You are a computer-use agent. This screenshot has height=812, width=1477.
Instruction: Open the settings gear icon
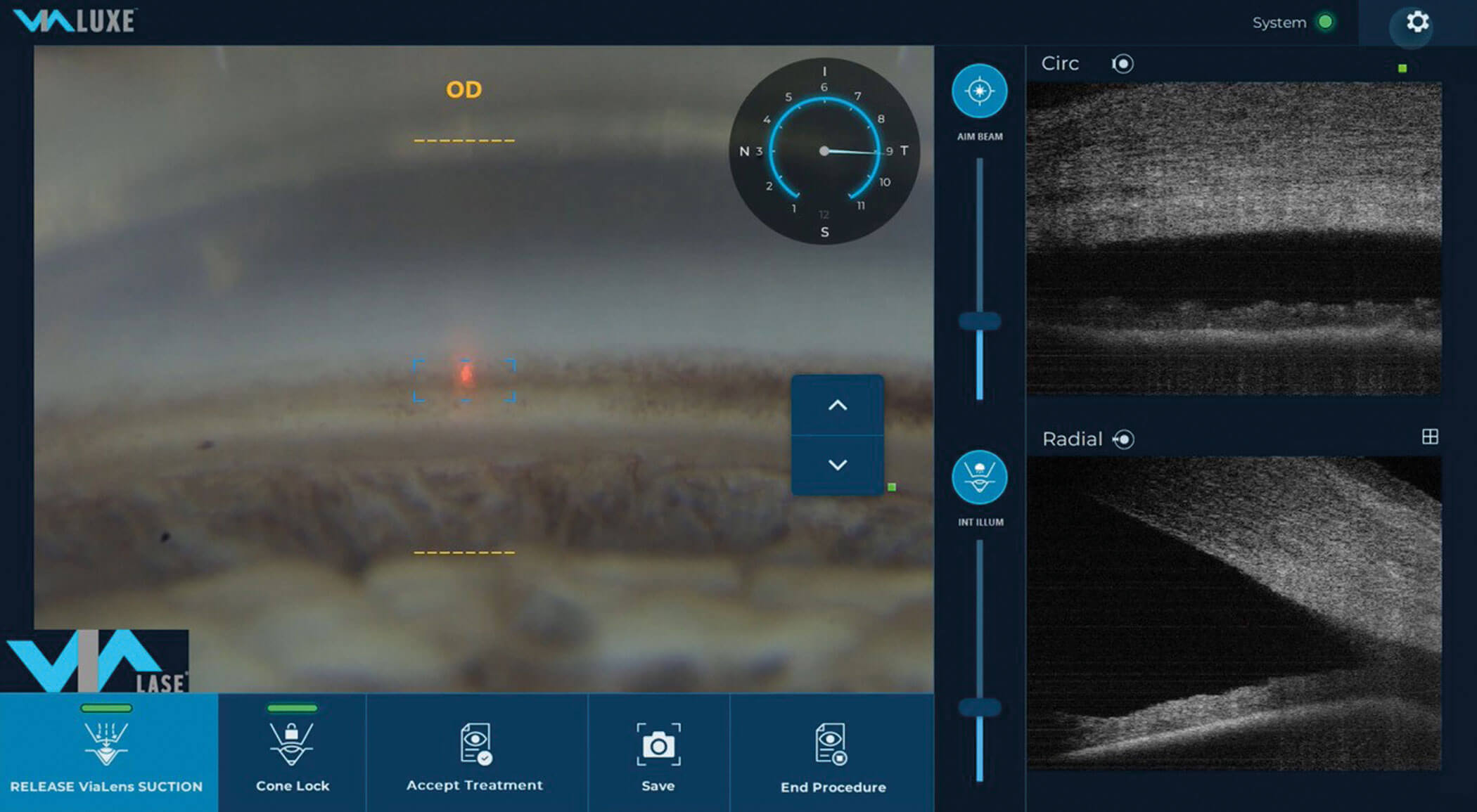[x=1417, y=22]
